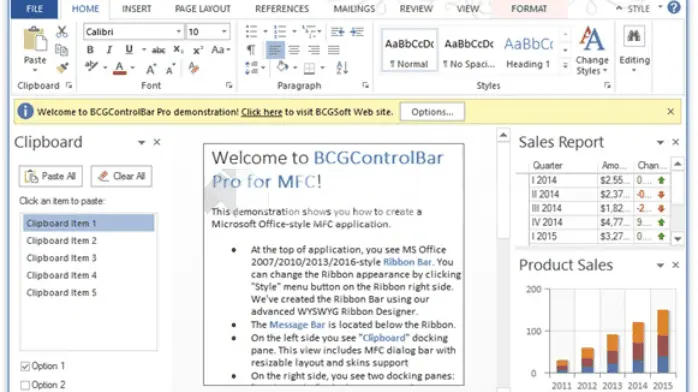The image size is (698, 392).
Task: Select the Format Painter brush
Action: pyautogui.click(x=62, y=68)
